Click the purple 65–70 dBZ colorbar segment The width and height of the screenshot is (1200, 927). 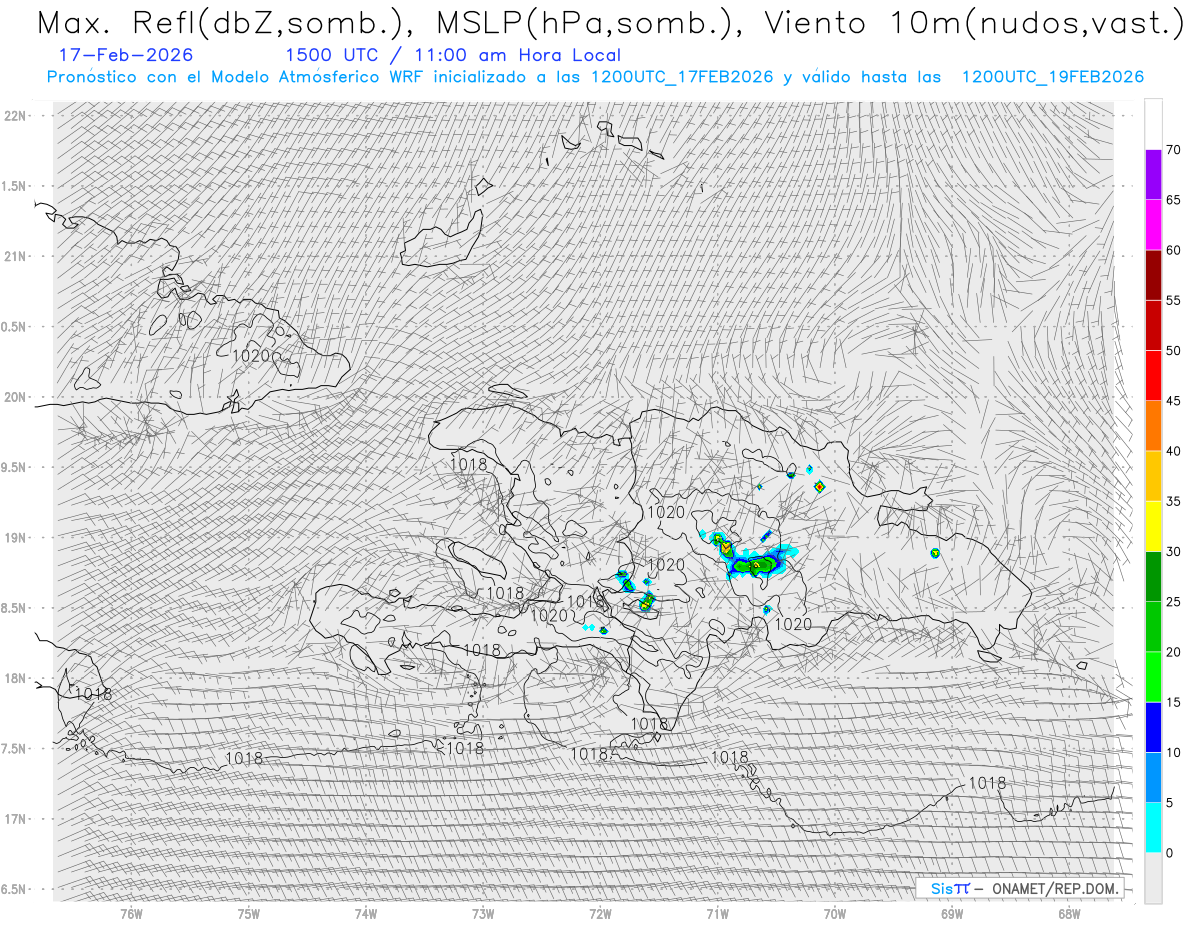point(1153,175)
